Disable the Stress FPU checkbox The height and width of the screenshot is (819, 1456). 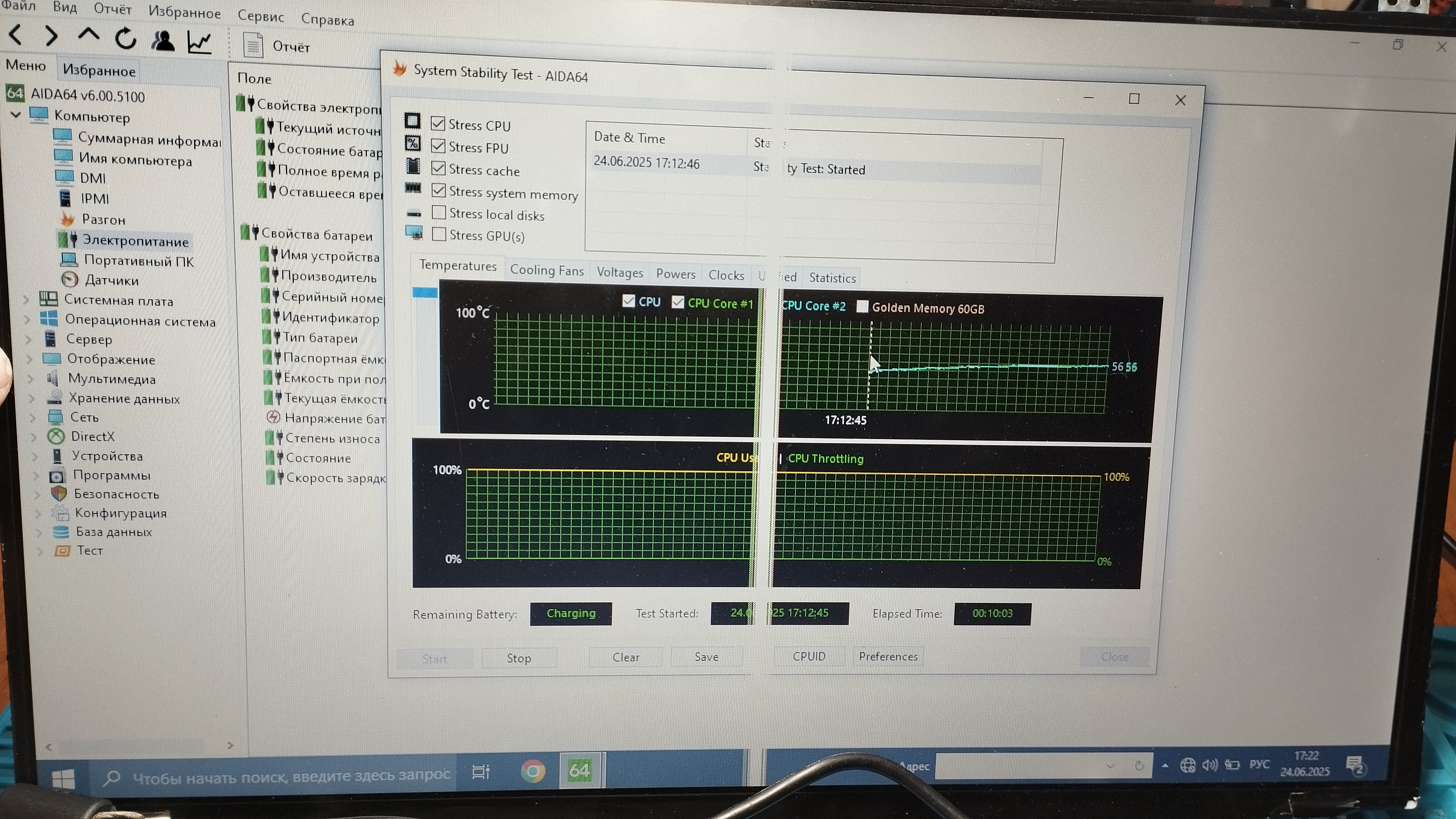pyautogui.click(x=438, y=146)
